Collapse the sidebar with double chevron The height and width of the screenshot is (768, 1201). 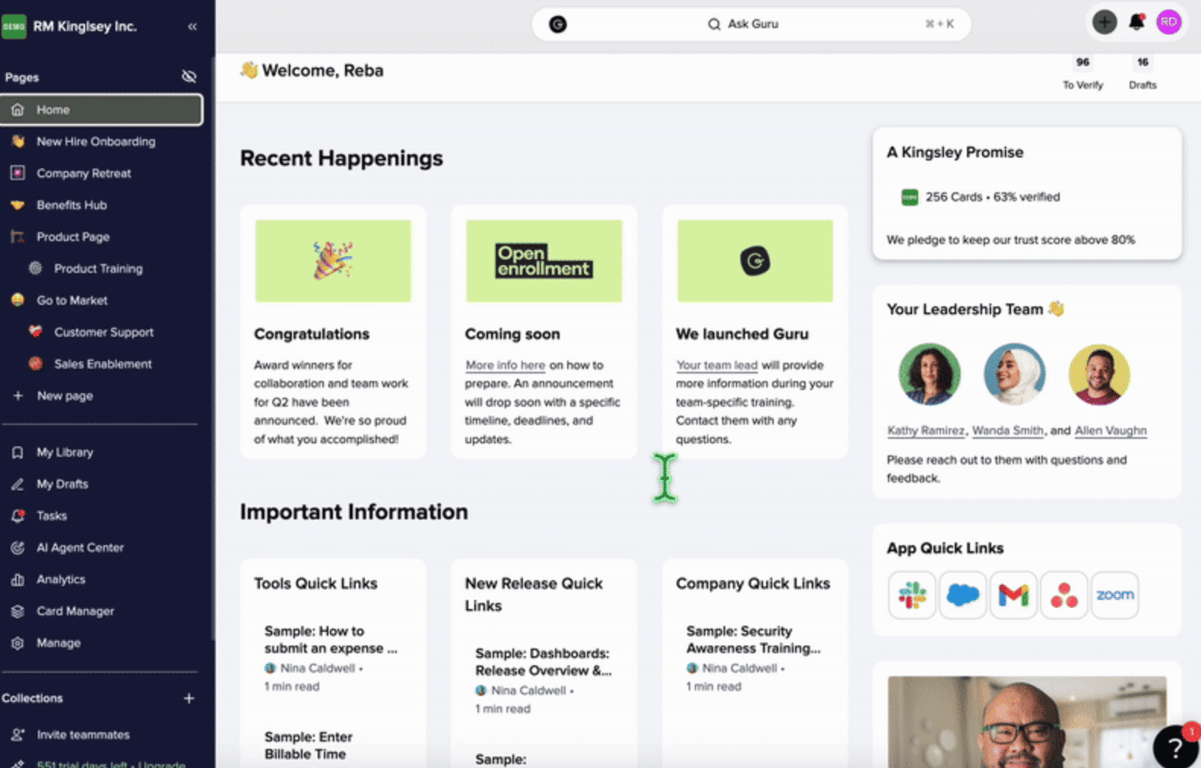coord(192,27)
